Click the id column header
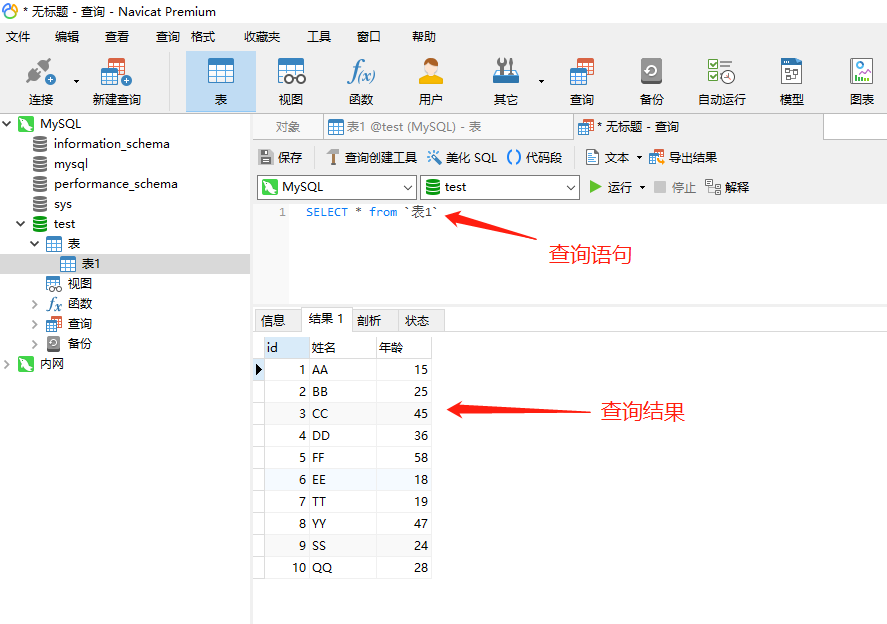 coord(287,347)
